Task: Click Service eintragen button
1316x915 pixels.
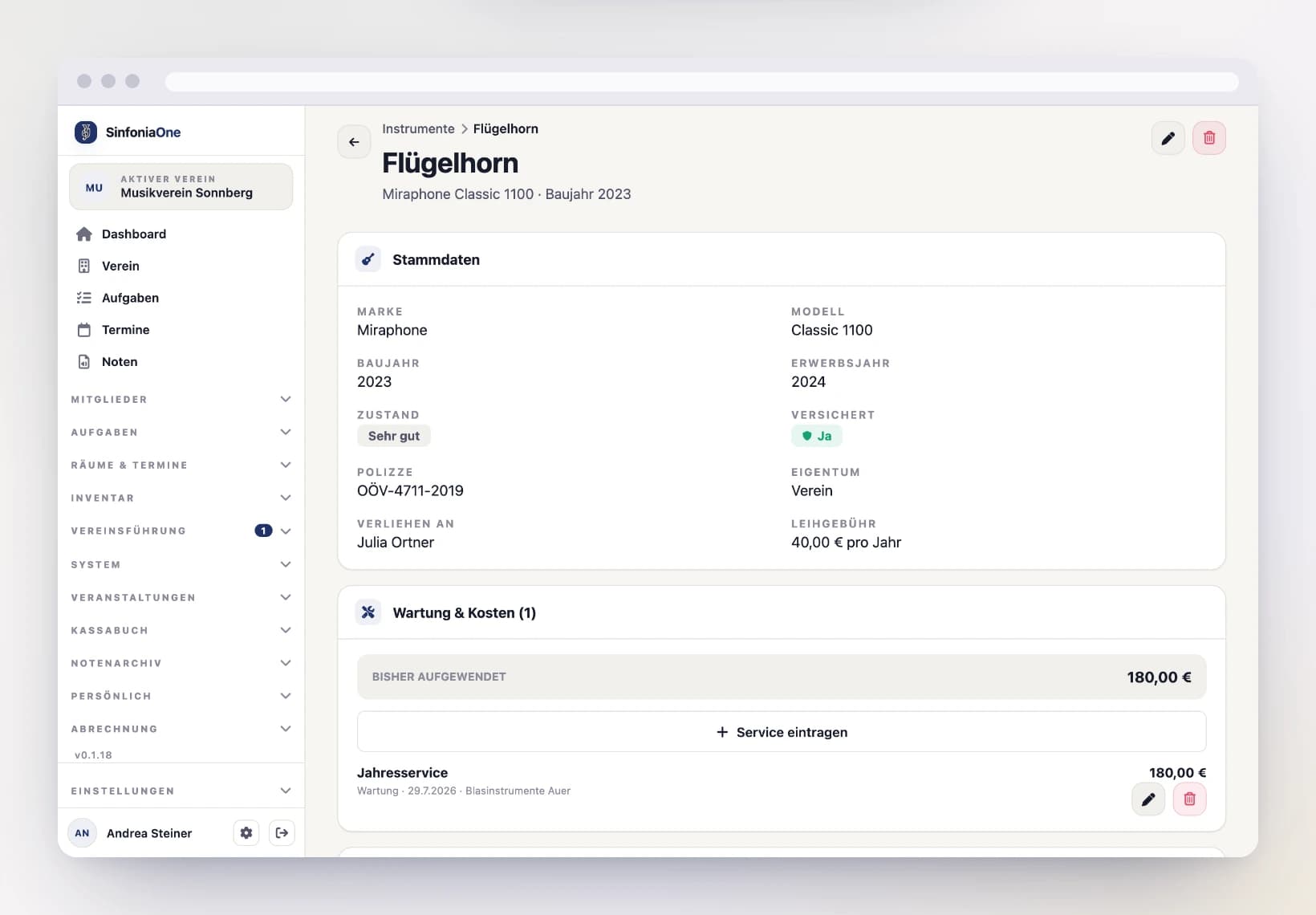Action: (782, 732)
